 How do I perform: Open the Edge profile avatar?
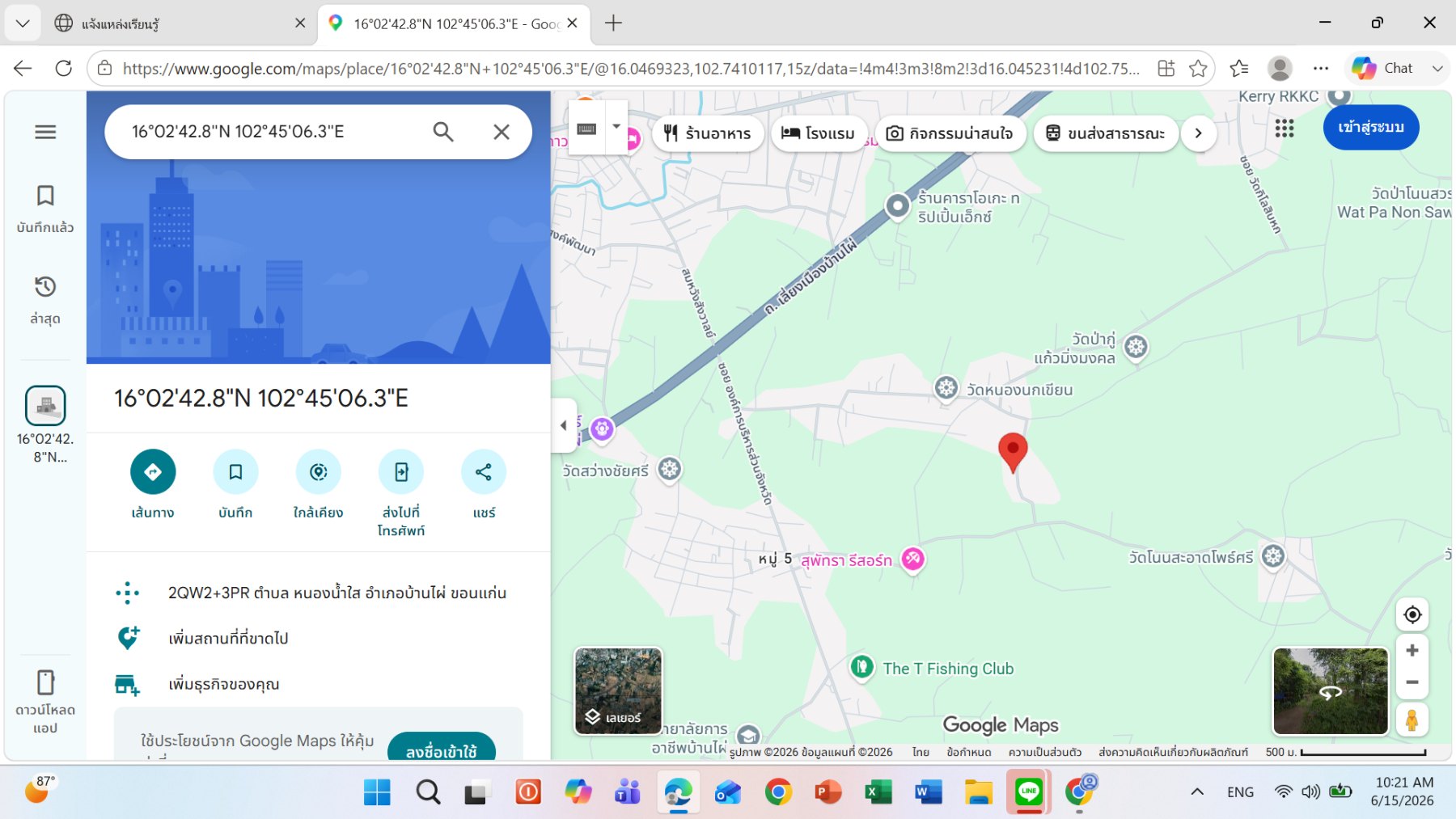[1280, 69]
